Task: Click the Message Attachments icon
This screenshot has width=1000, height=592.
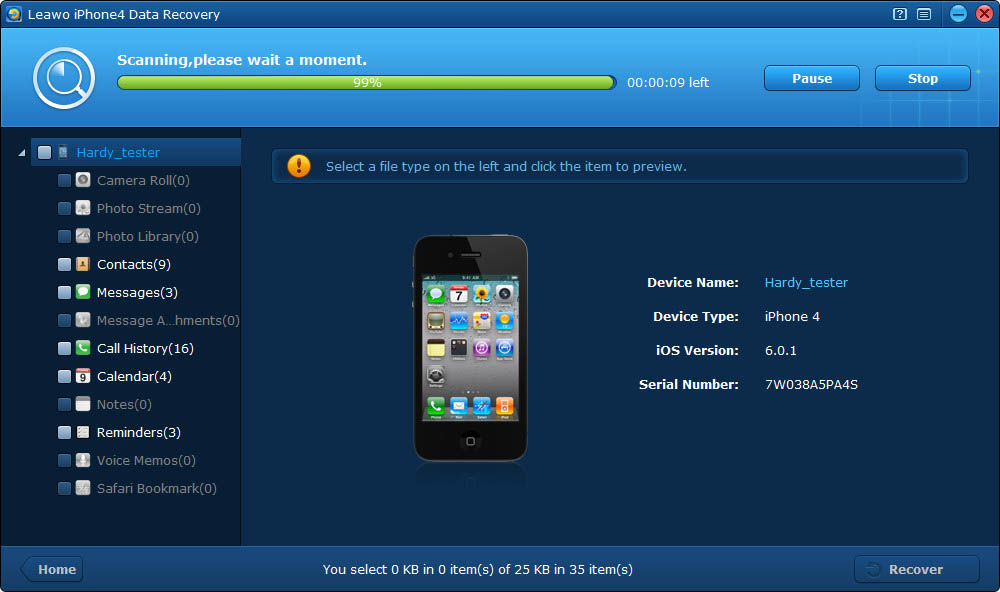Action: coord(83,320)
